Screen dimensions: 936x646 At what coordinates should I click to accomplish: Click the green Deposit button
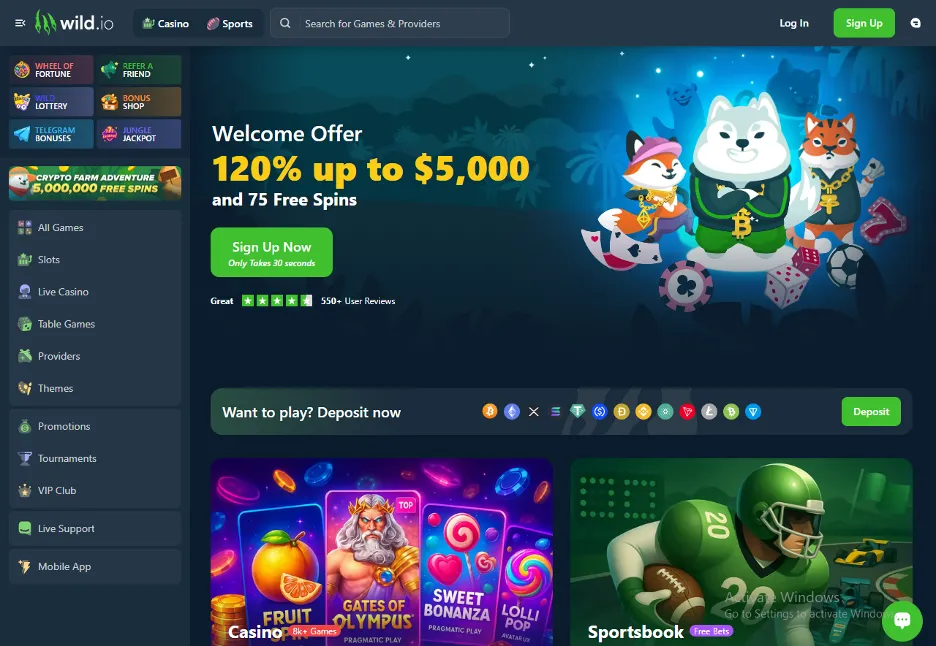click(871, 411)
